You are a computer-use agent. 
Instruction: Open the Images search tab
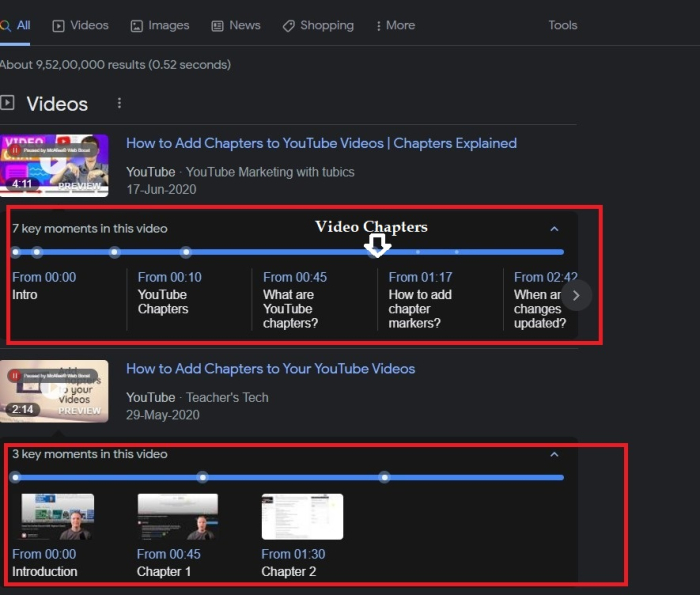point(160,25)
